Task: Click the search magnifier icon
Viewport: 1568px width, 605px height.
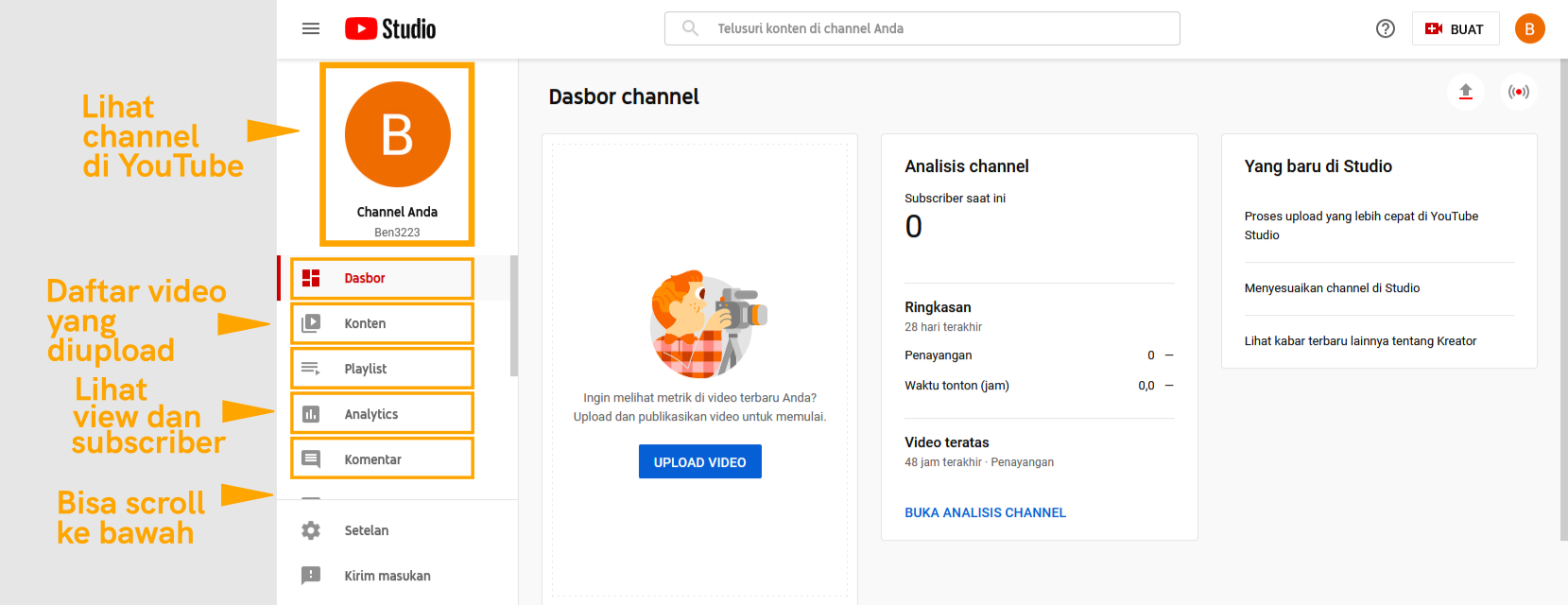Action: [x=691, y=28]
